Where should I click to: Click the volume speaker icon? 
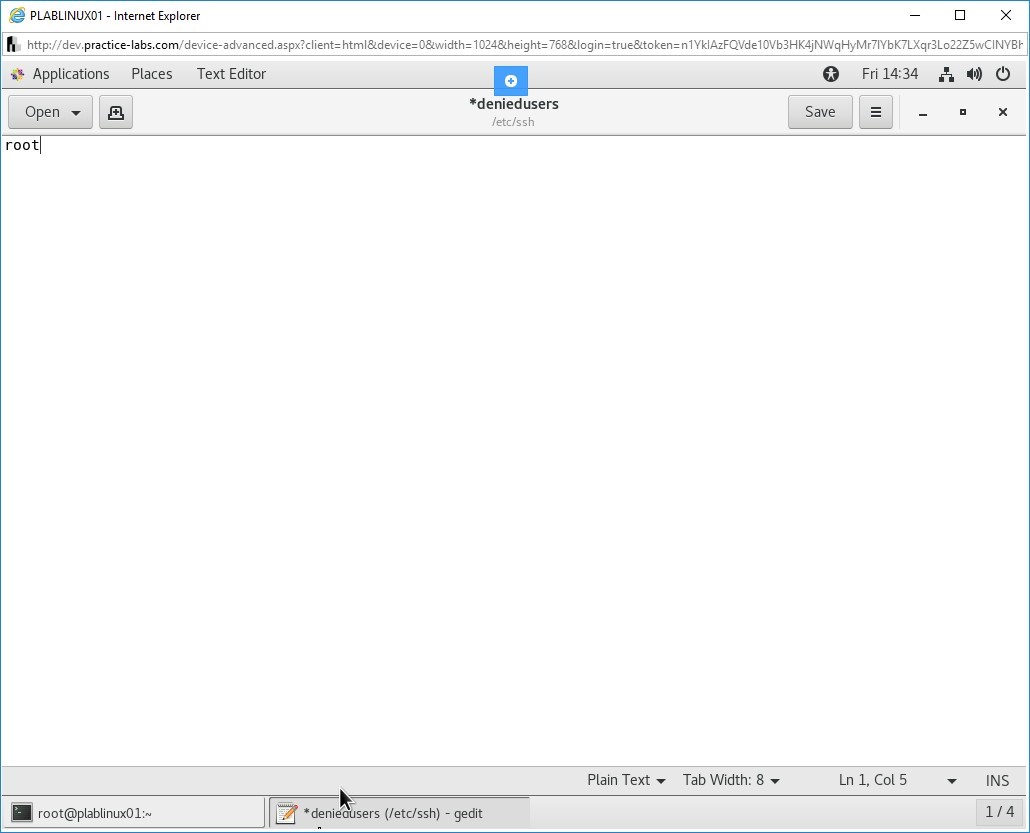point(974,74)
